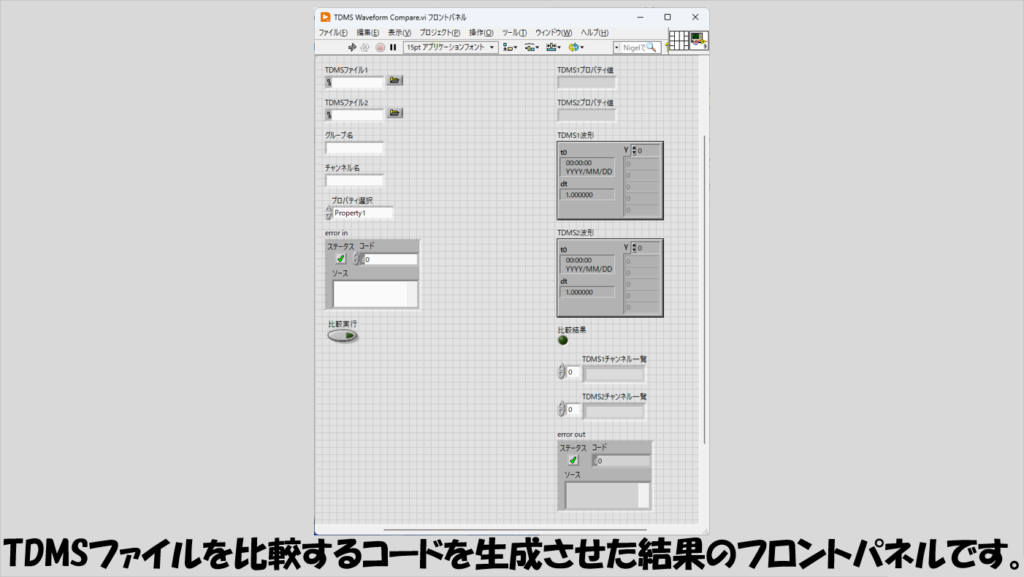Click the 比較結果 LED indicator
This screenshot has width=1024, height=577.
coord(563,340)
